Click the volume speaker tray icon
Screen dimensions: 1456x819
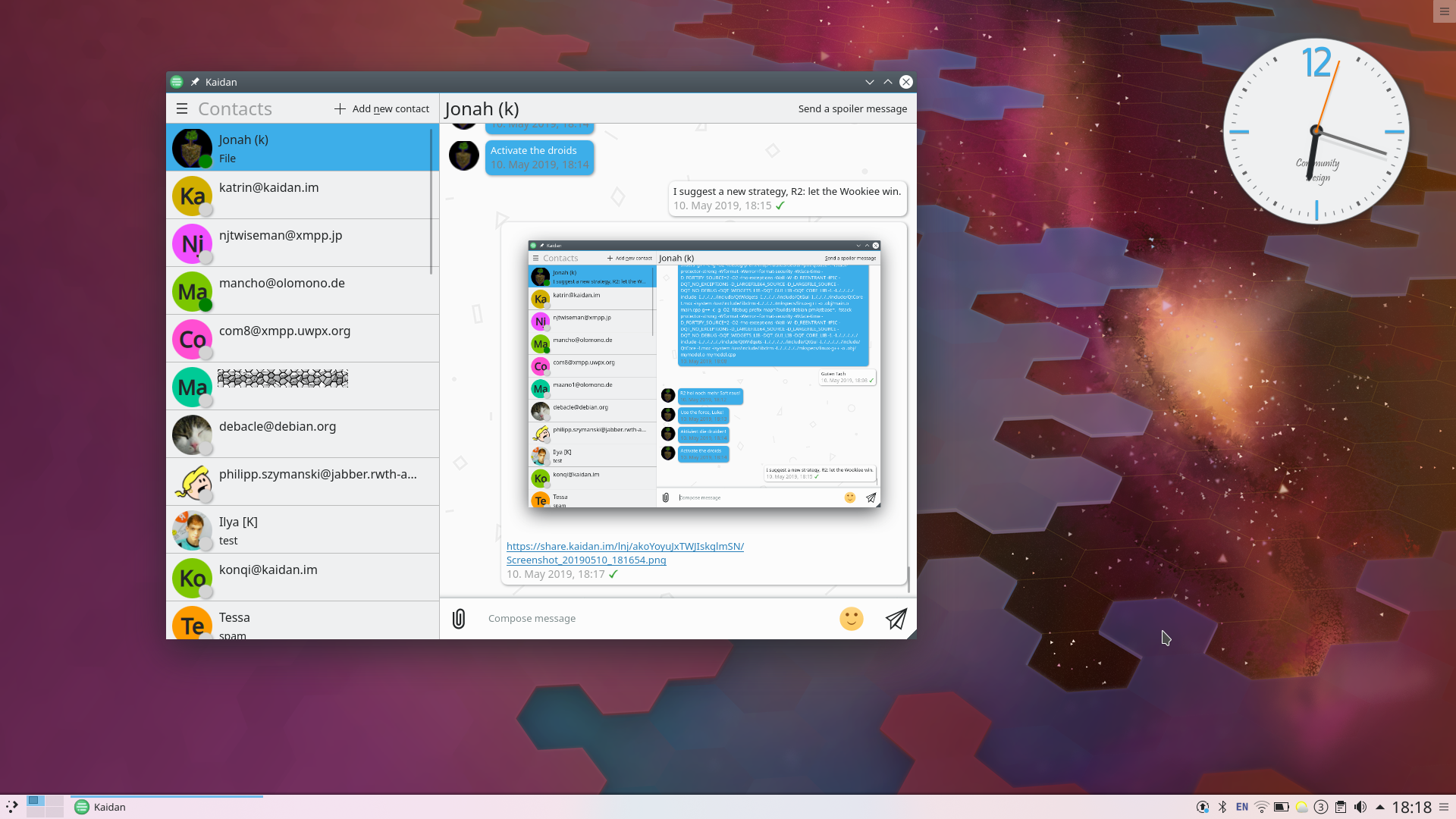click(x=1360, y=807)
